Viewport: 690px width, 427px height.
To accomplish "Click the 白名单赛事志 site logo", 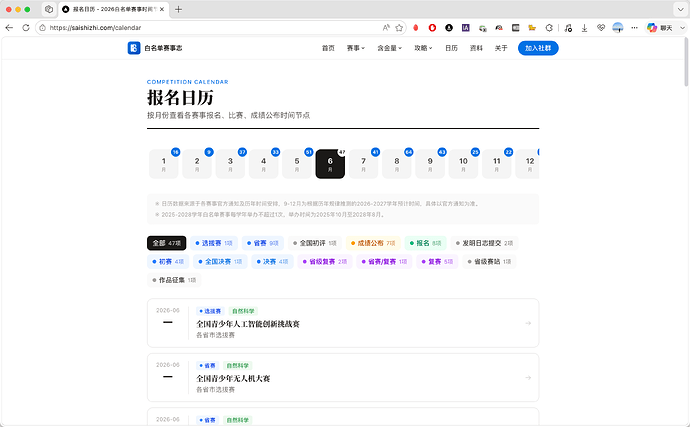I will [x=155, y=48].
